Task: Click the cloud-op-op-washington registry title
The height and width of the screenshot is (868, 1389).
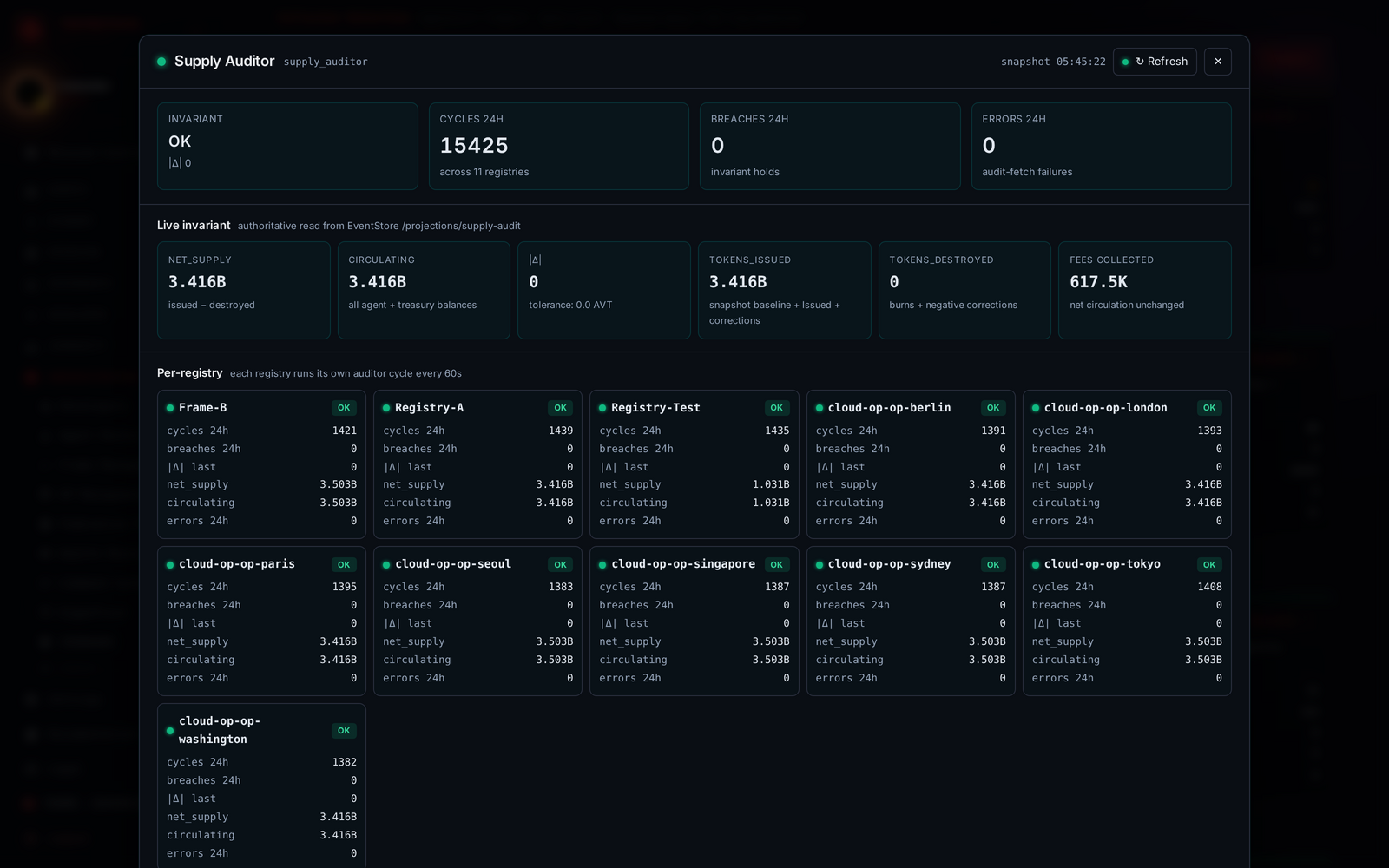Action: (x=220, y=730)
